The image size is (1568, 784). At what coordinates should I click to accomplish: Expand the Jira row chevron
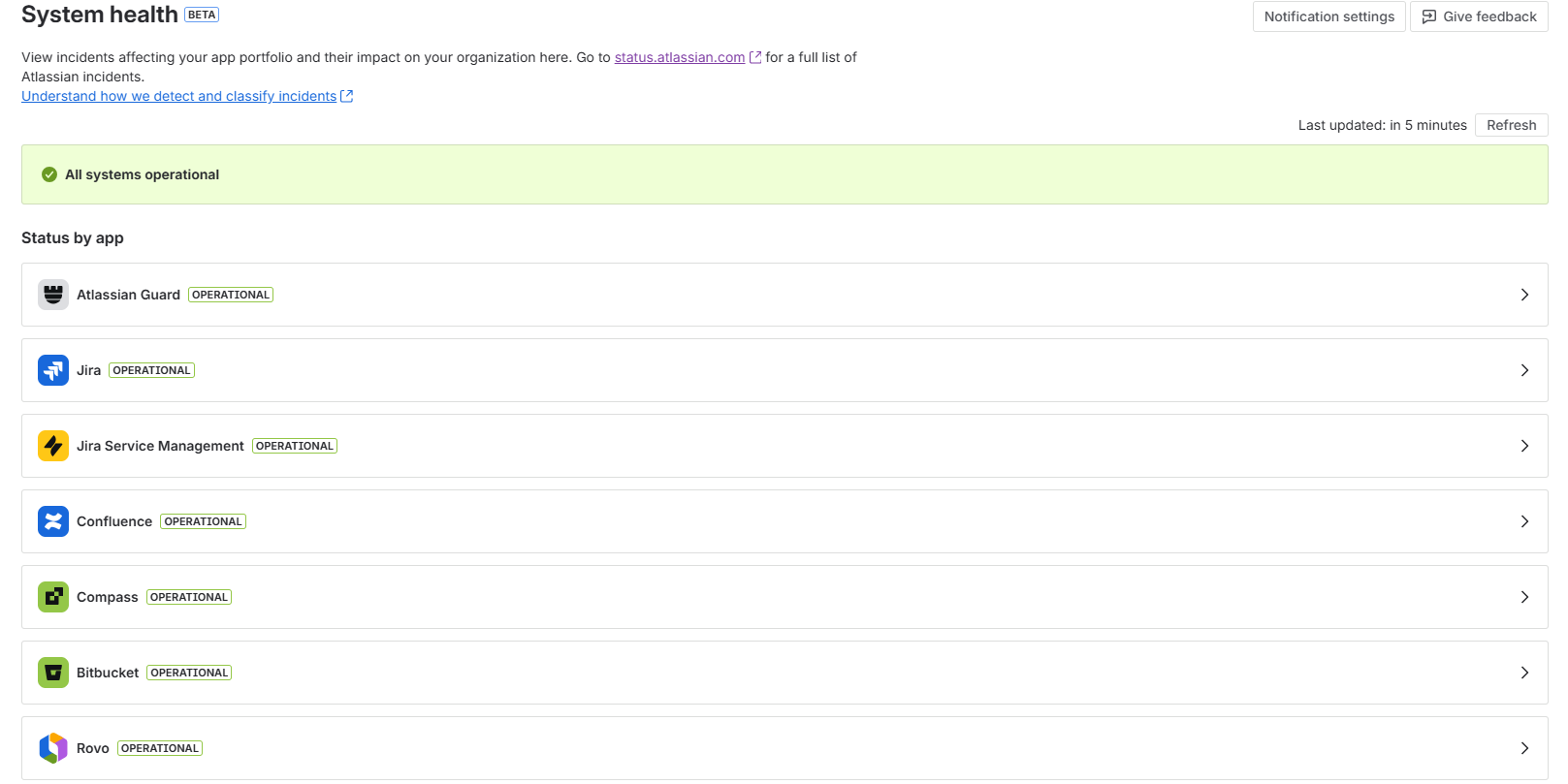1524,370
